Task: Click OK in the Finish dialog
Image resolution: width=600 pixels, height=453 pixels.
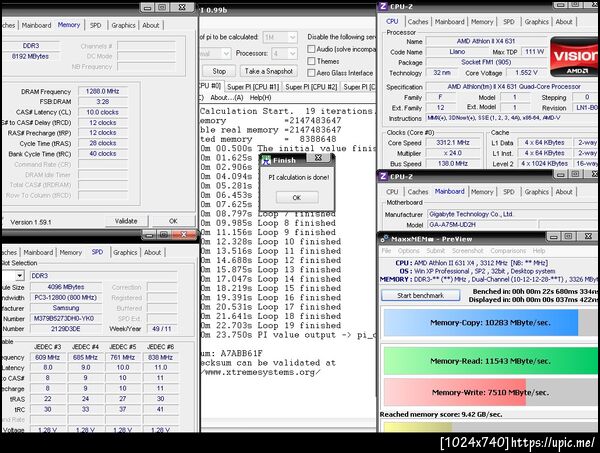Action: (x=297, y=197)
